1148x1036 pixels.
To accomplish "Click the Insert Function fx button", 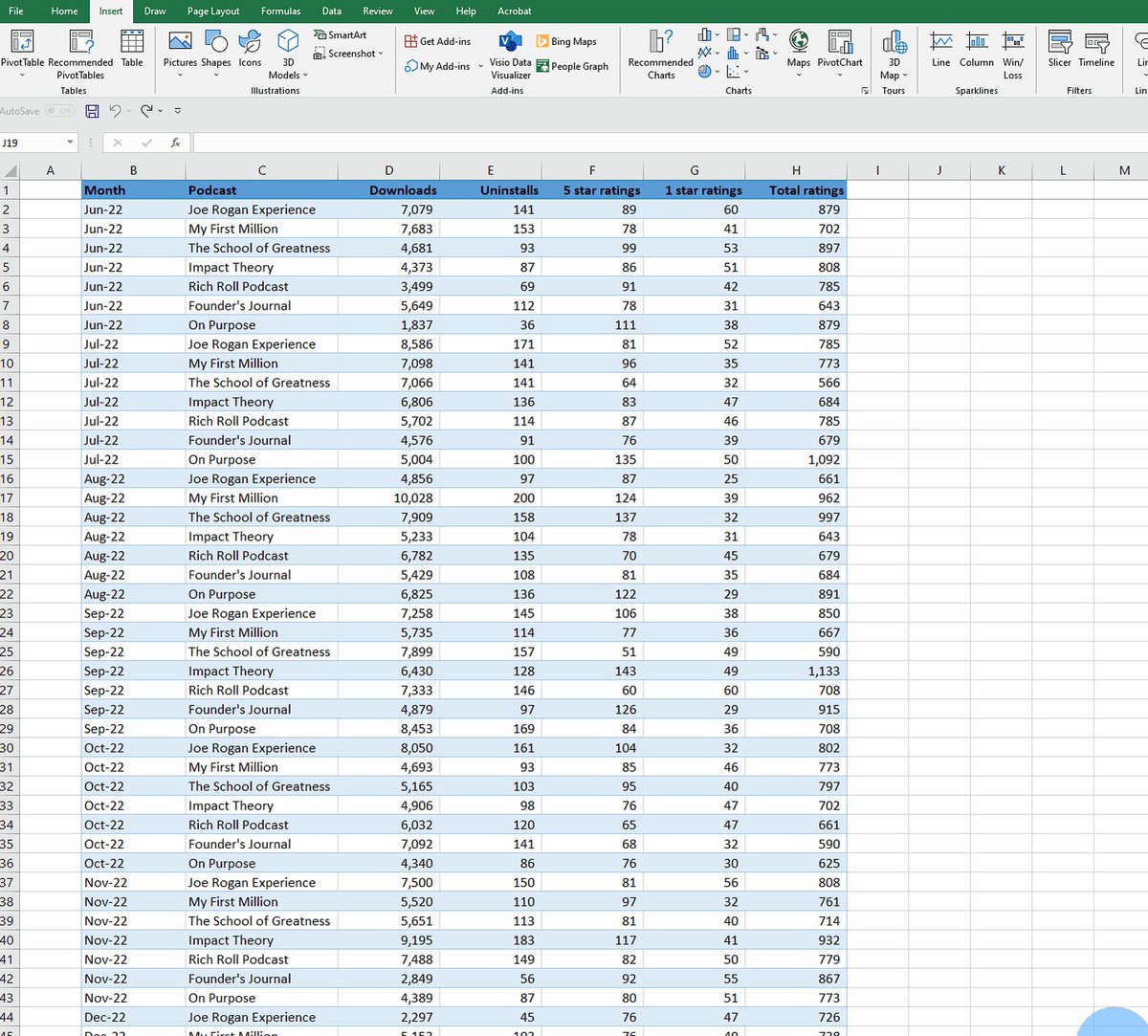I will (x=176, y=143).
